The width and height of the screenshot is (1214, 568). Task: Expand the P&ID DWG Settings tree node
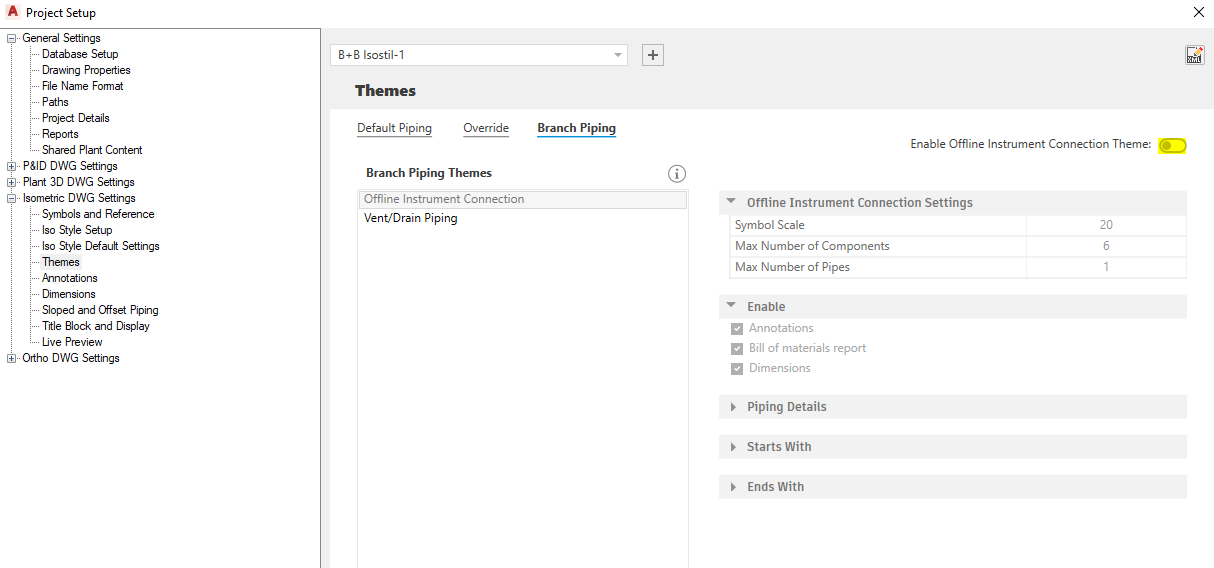pos(12,166)
